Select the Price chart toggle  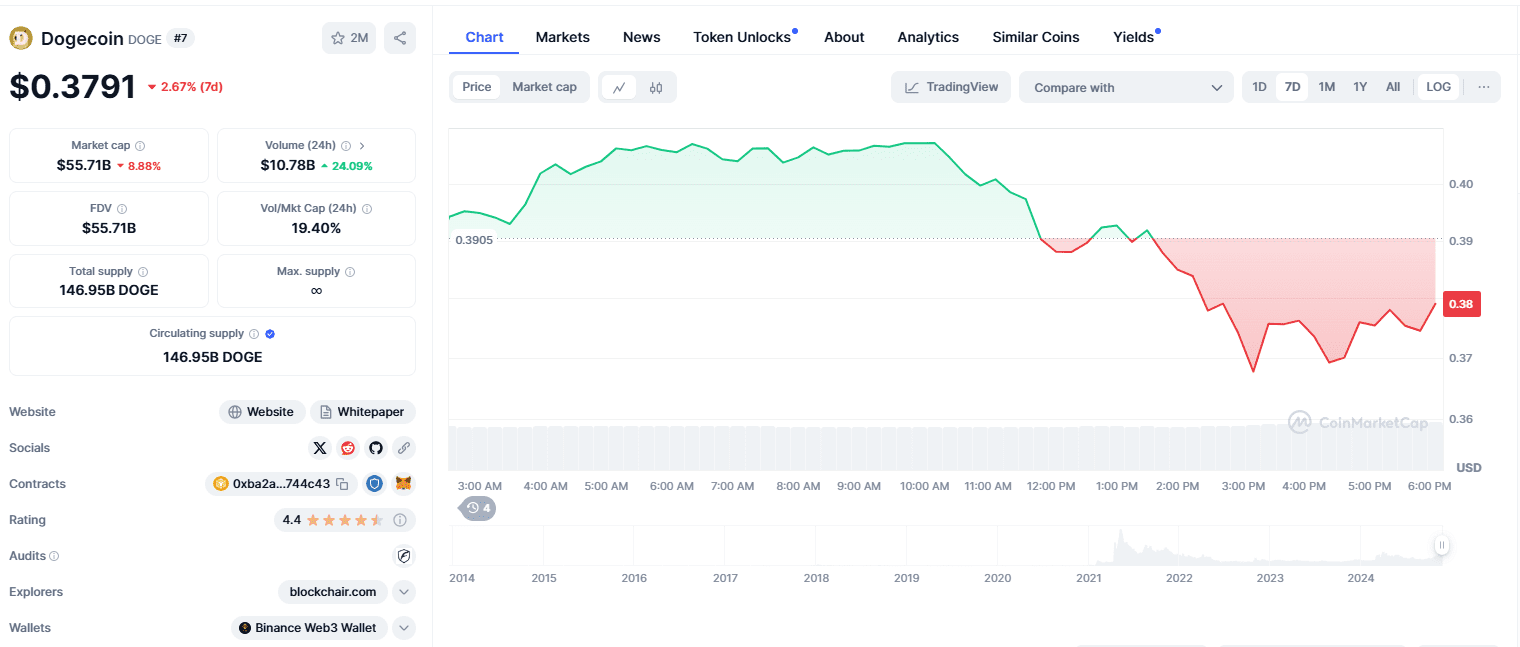click(477, 87)
